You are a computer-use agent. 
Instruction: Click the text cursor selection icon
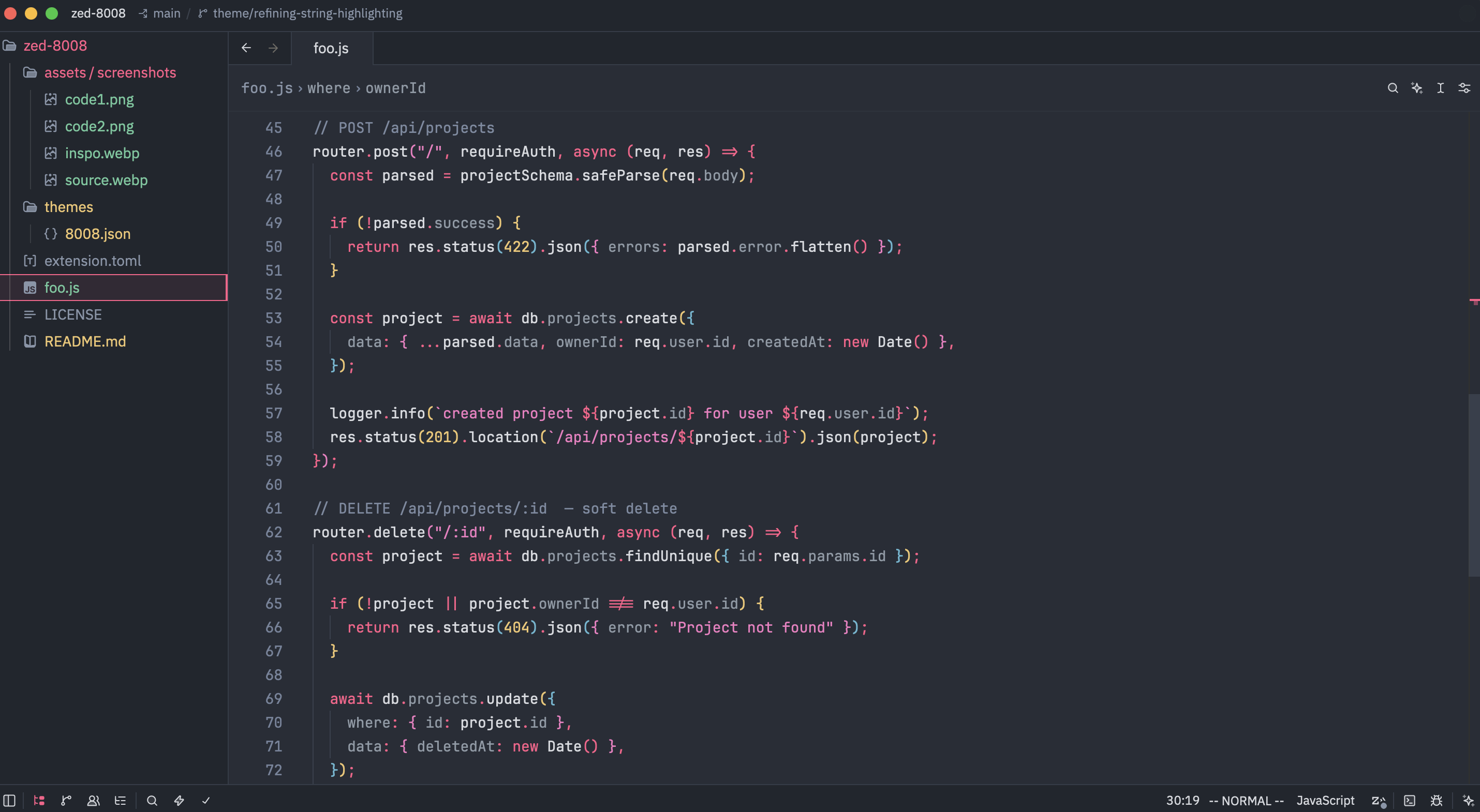(1440, 88)
